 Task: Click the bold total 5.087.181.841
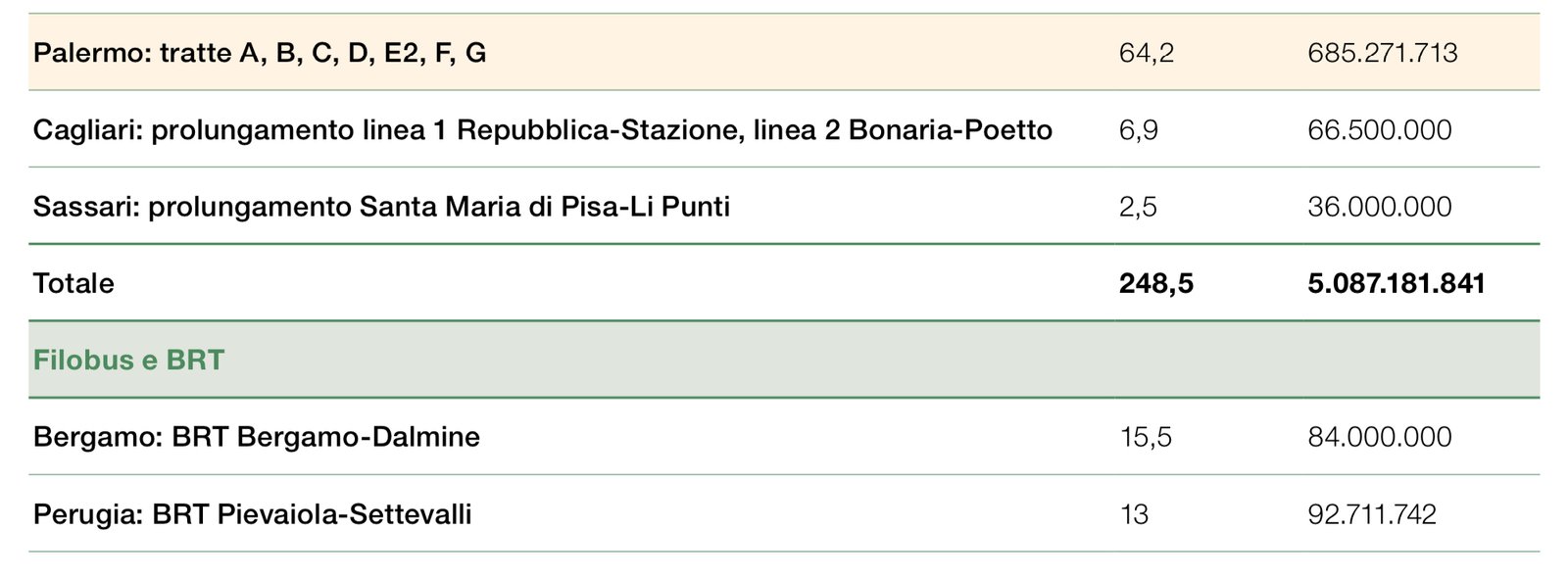[x=1396, y=284]
